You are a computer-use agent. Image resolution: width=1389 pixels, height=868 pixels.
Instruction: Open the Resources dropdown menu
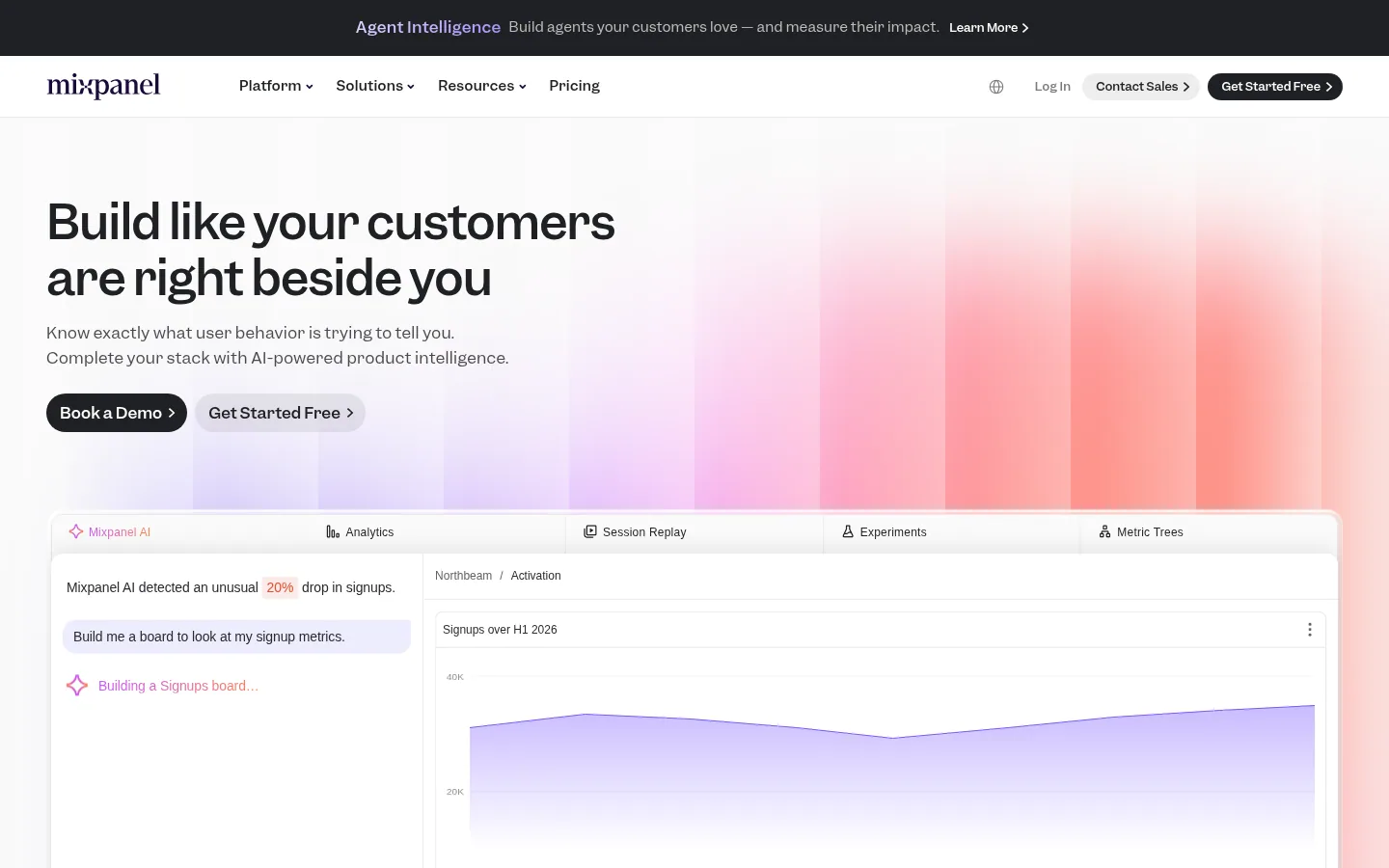tap(482, 86)
